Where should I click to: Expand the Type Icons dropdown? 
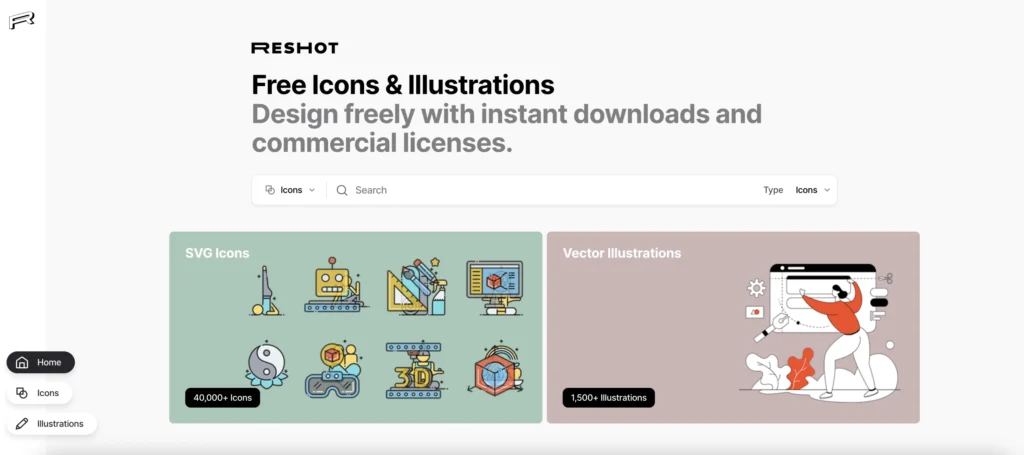coord(812,190)
